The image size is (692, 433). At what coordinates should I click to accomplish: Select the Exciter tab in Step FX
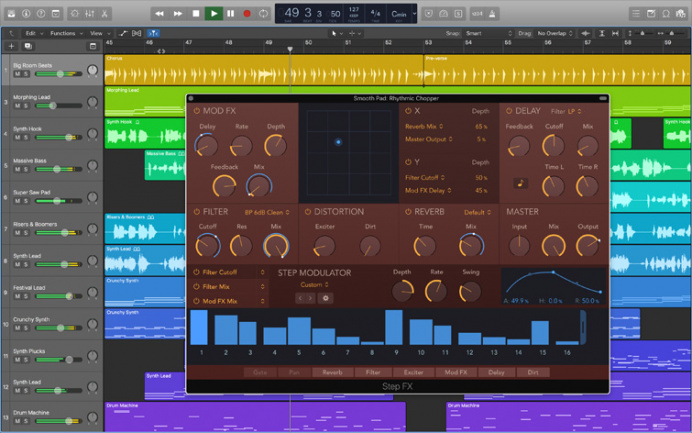point(414,372)
